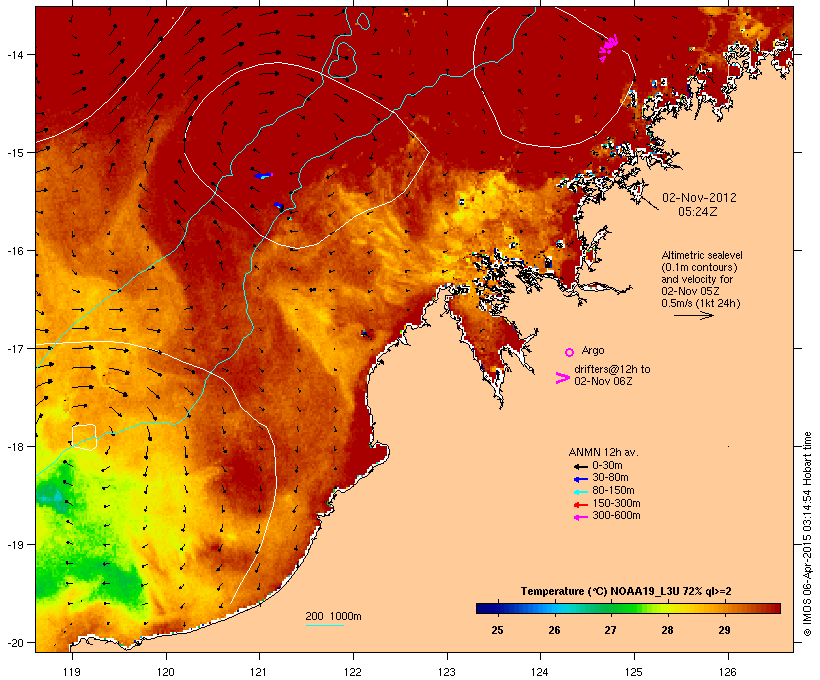Click the magenta drifters arrowhead legend symbol
Image resolution: width=820 pixels, height=680 pixels.
(562, 378)
